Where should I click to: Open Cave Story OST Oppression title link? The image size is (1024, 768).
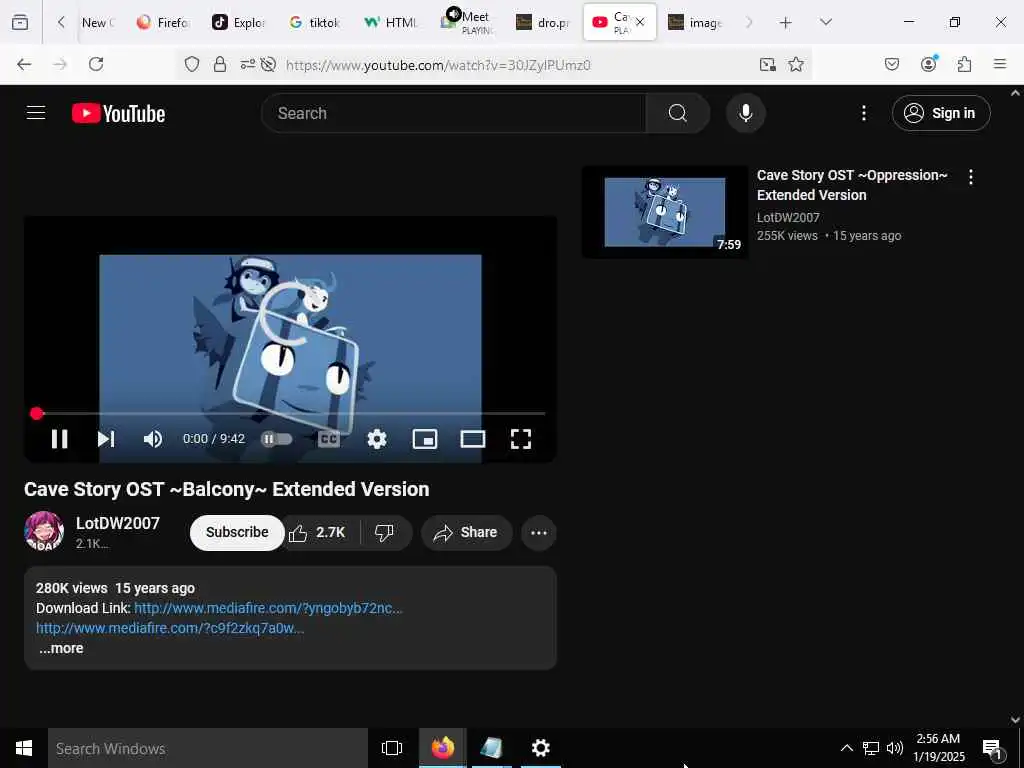pyautogui.click(x=852, y=185)
